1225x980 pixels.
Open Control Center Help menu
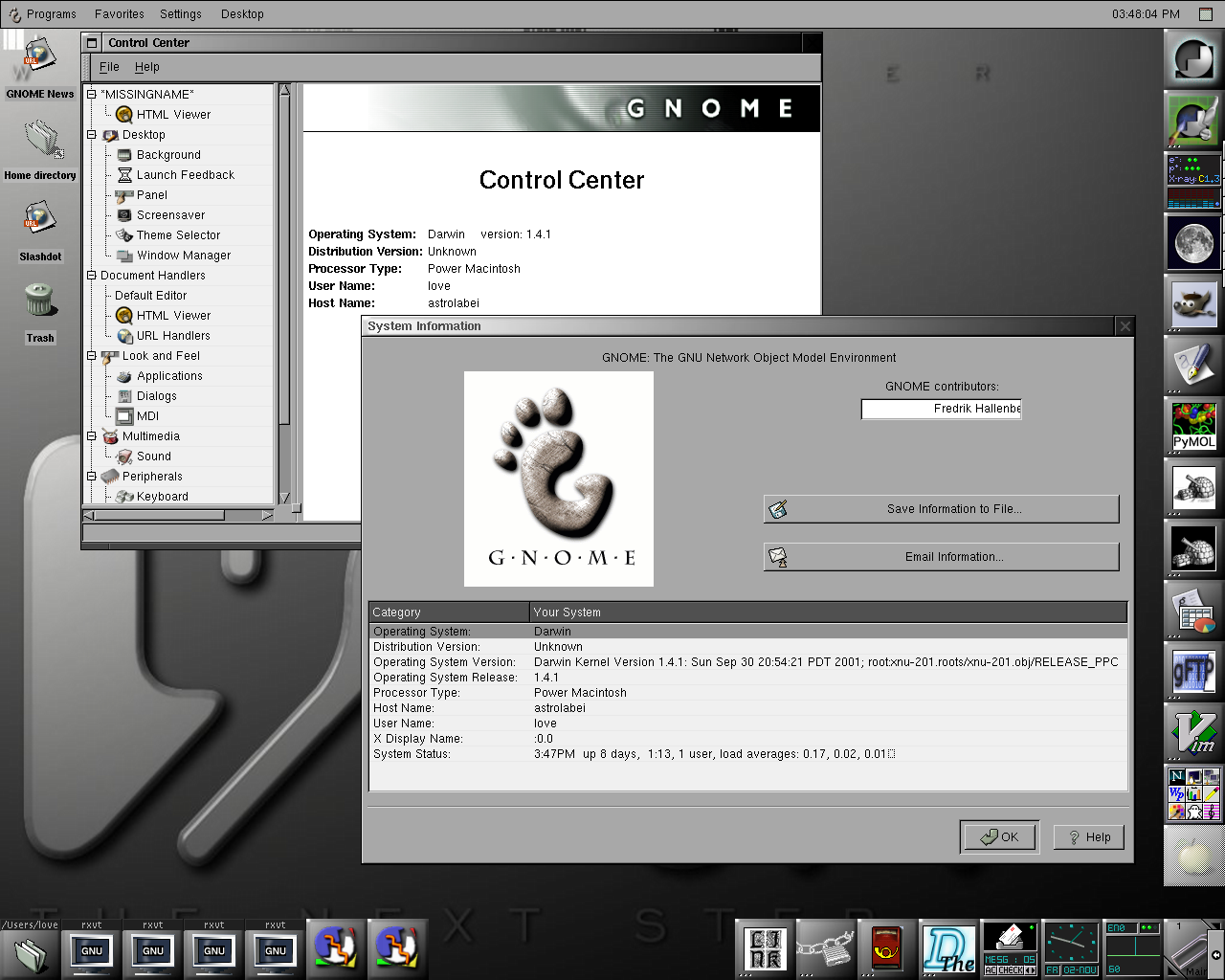coord(146,67)
